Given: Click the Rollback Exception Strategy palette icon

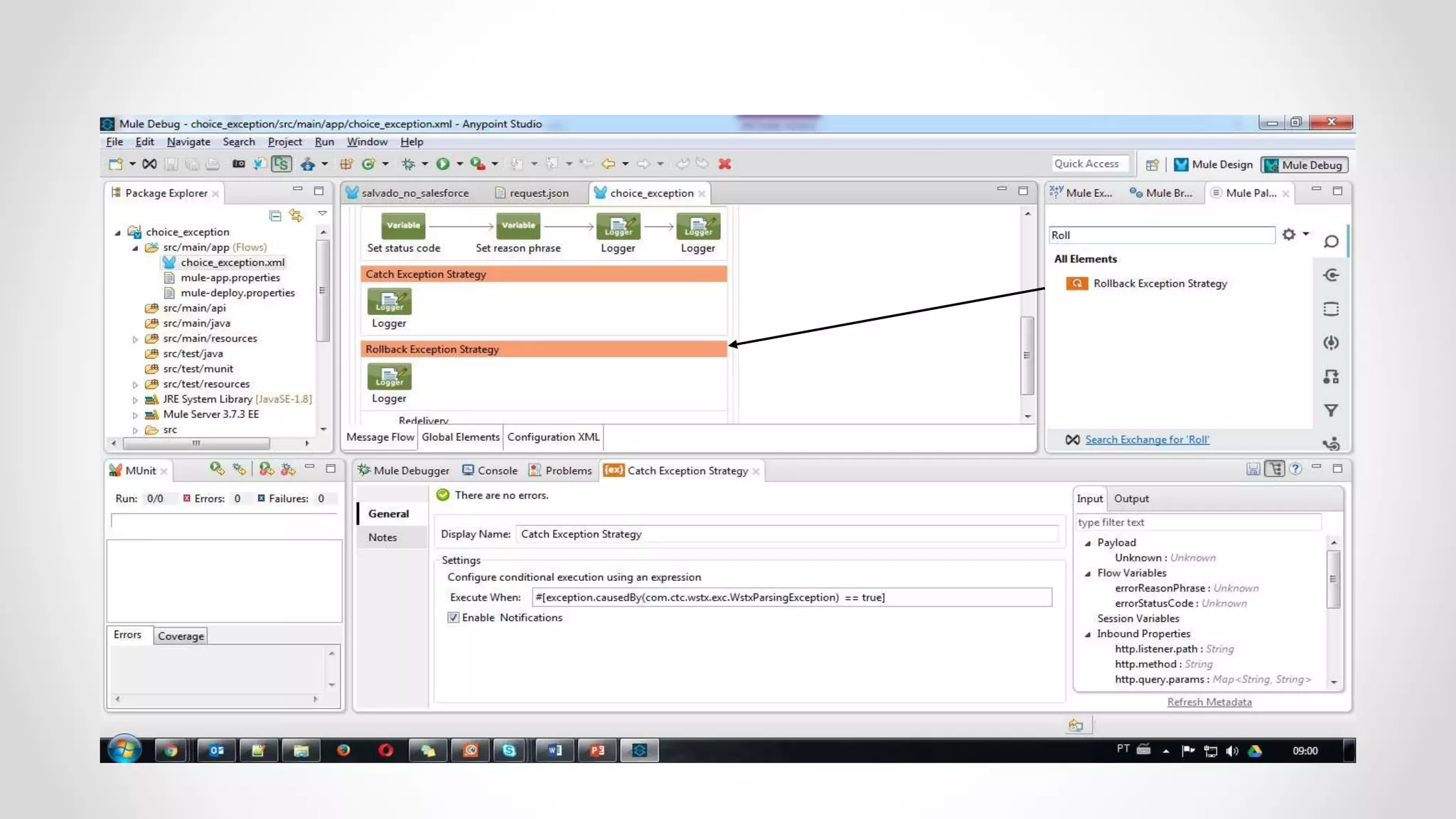Looking at the screenshot, I should (1076, 284).
